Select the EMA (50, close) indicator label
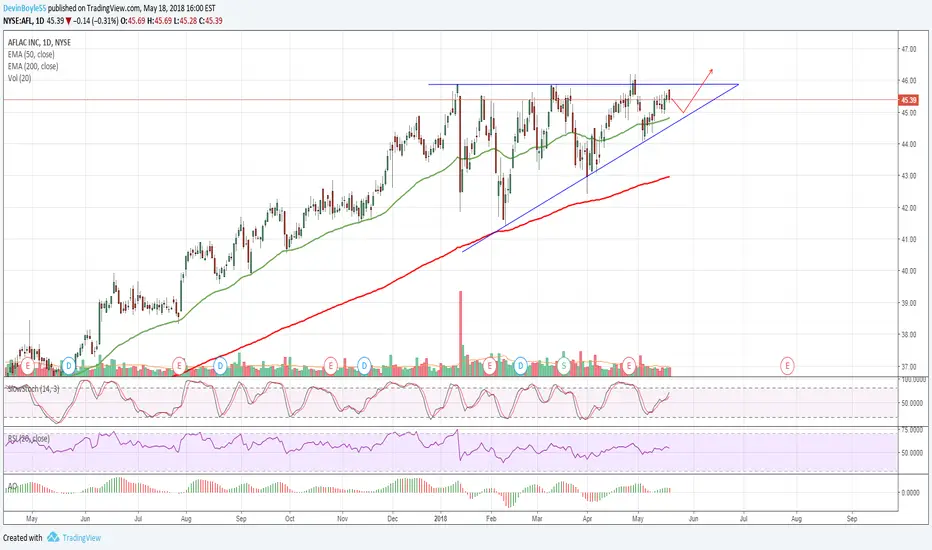 click(31, 55)
